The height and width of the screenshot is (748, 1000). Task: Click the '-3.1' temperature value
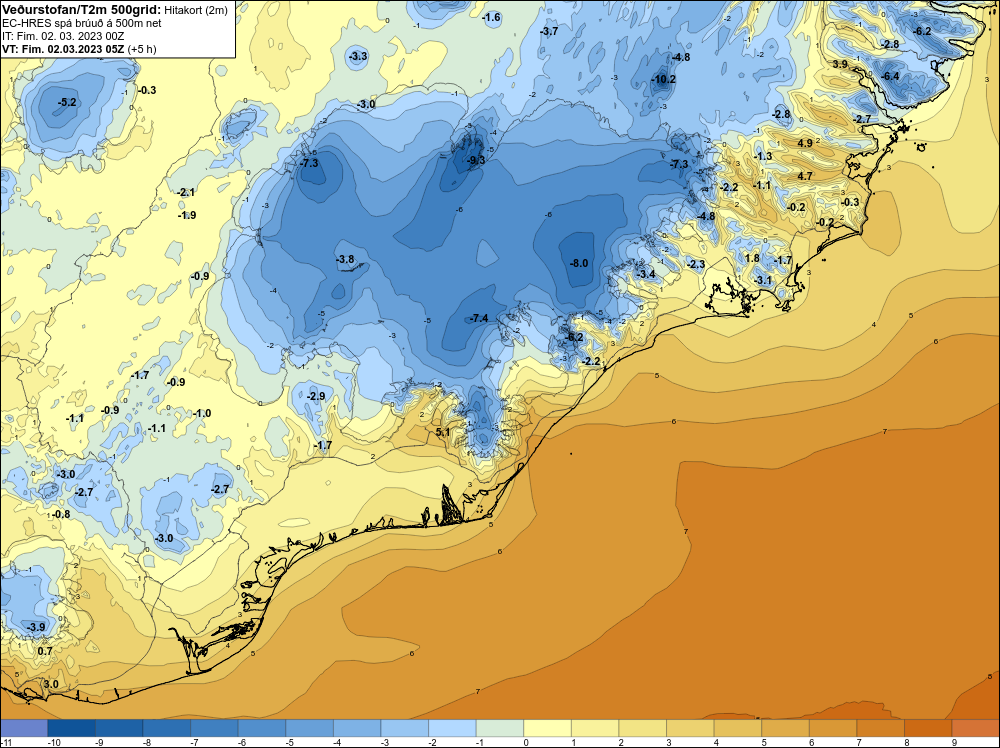coord(763,280)
